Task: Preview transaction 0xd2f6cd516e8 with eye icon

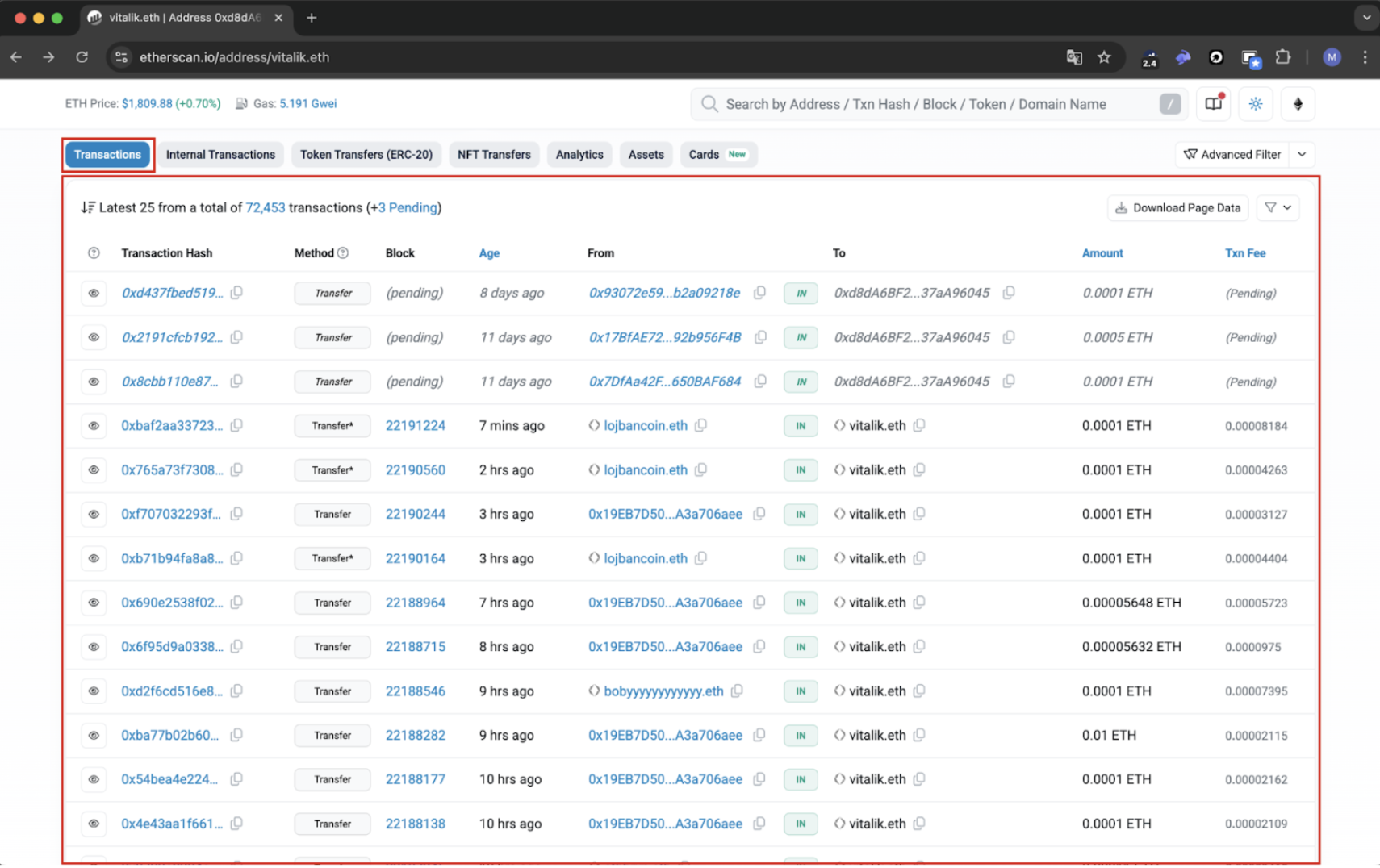Action: [94, 691]
